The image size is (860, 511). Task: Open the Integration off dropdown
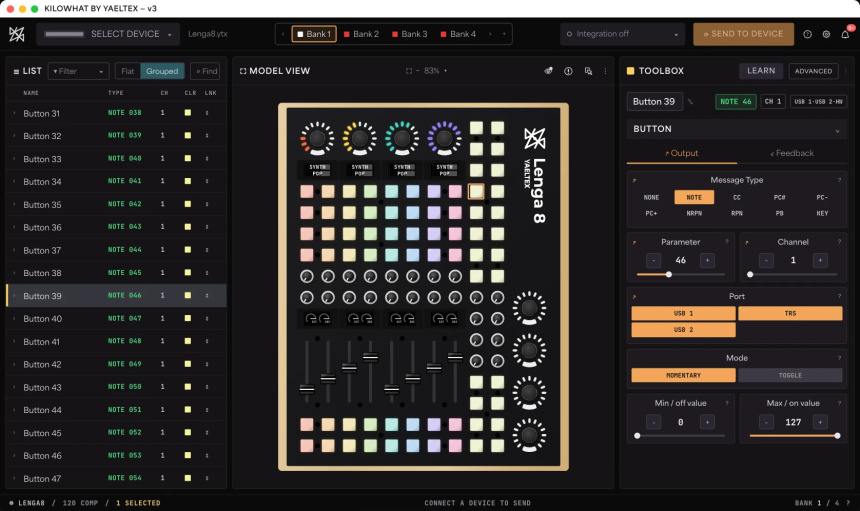click(623, 34)
